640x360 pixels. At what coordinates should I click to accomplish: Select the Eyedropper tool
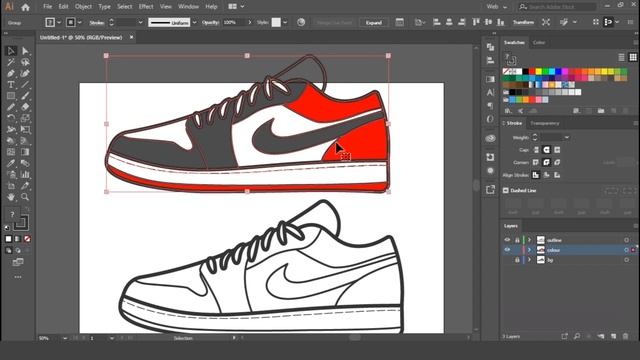[x=11, y=163]
